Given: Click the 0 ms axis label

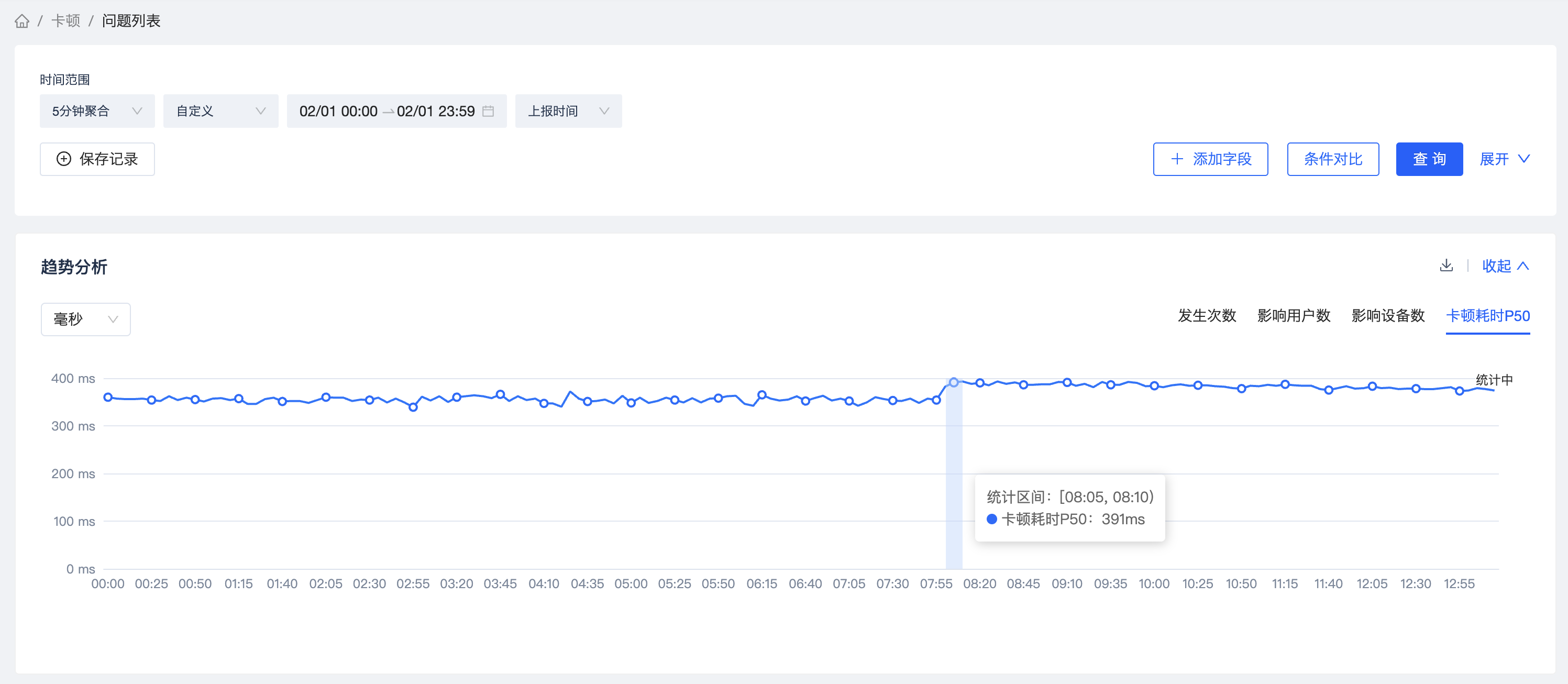Looking at the screenshot, I should [x=80, y=569].
